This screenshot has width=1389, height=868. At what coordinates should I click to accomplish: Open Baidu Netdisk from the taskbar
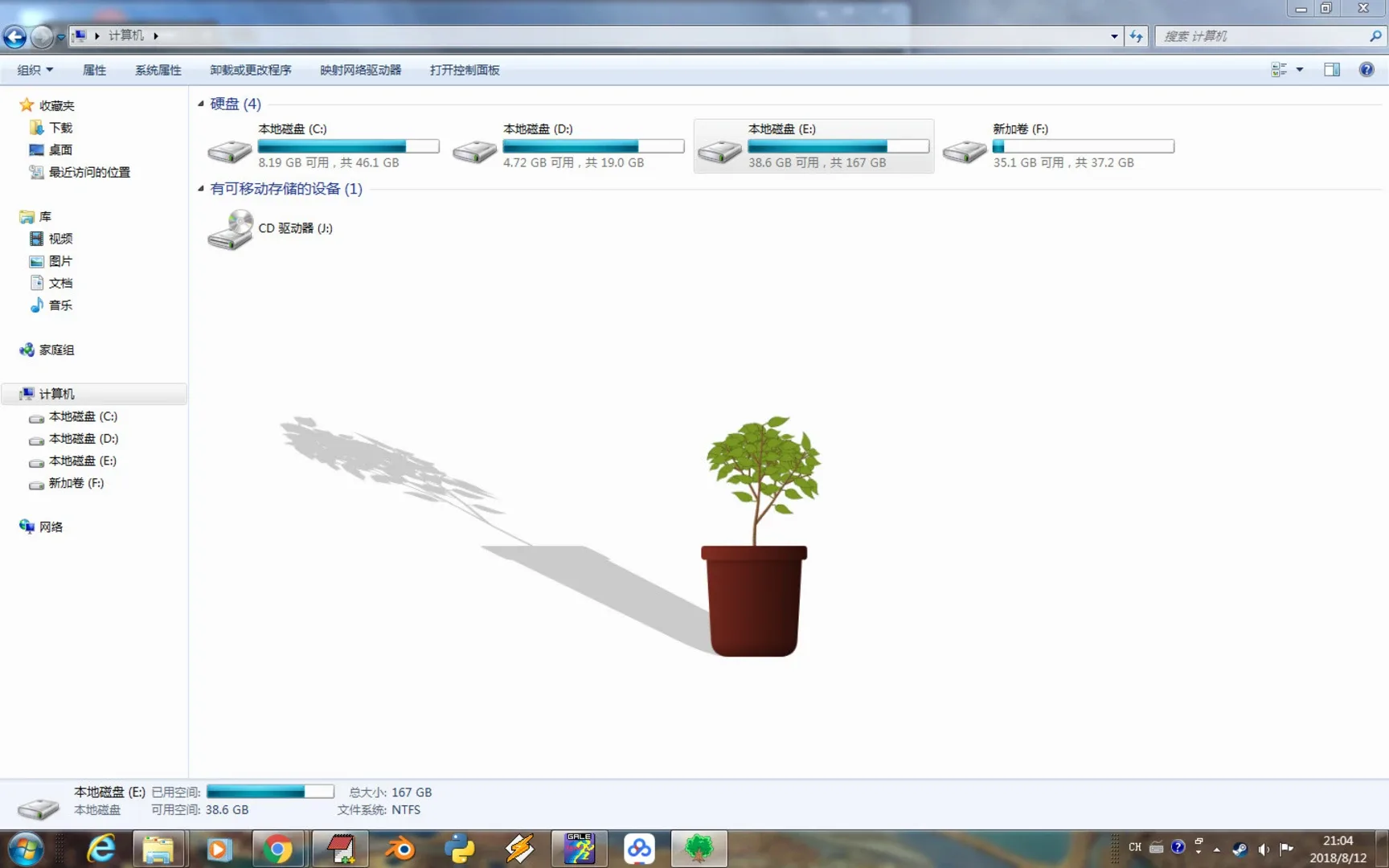pyautogui.click(x=639, y=848)
